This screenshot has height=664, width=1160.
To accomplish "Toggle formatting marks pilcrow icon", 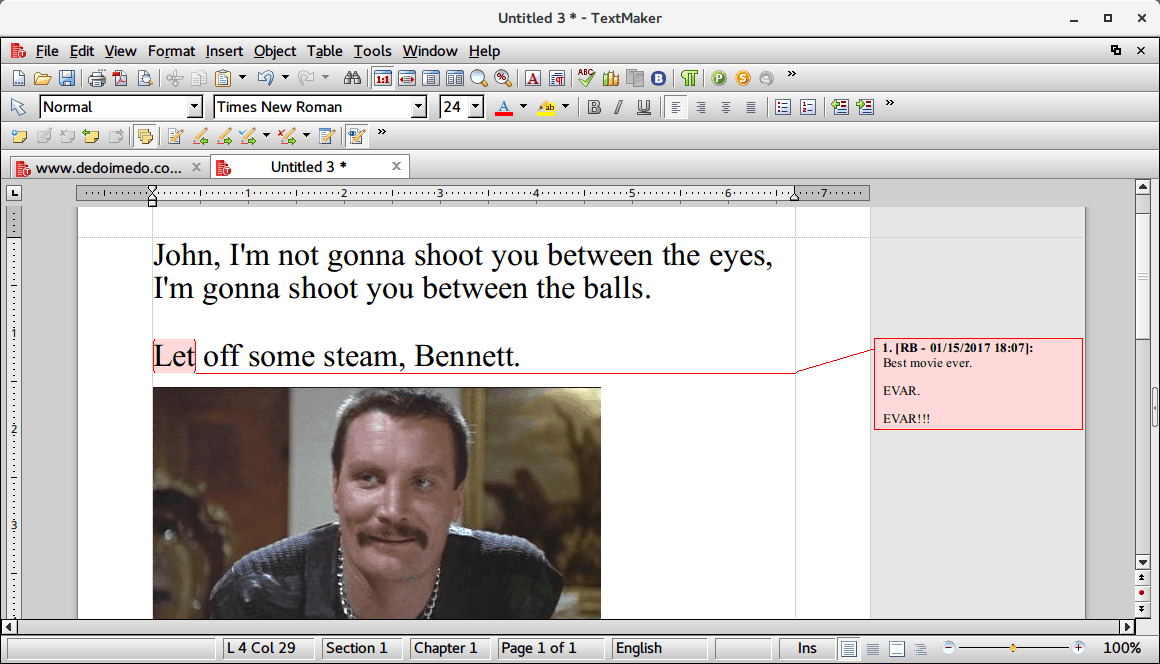I will coord(689,78).
